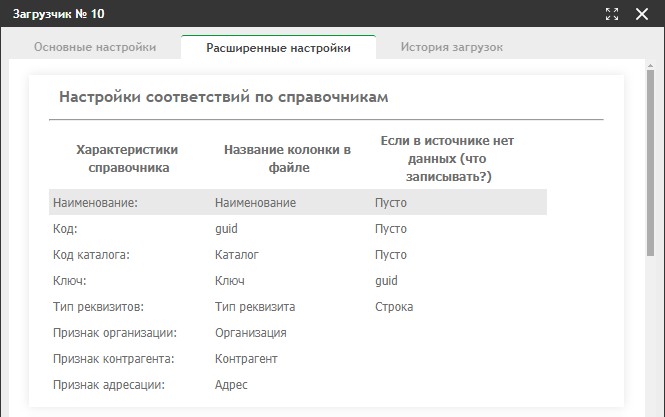Click 'guid' column name in Код row
Viewport: 665px width, 417px height.
(226, 229)
